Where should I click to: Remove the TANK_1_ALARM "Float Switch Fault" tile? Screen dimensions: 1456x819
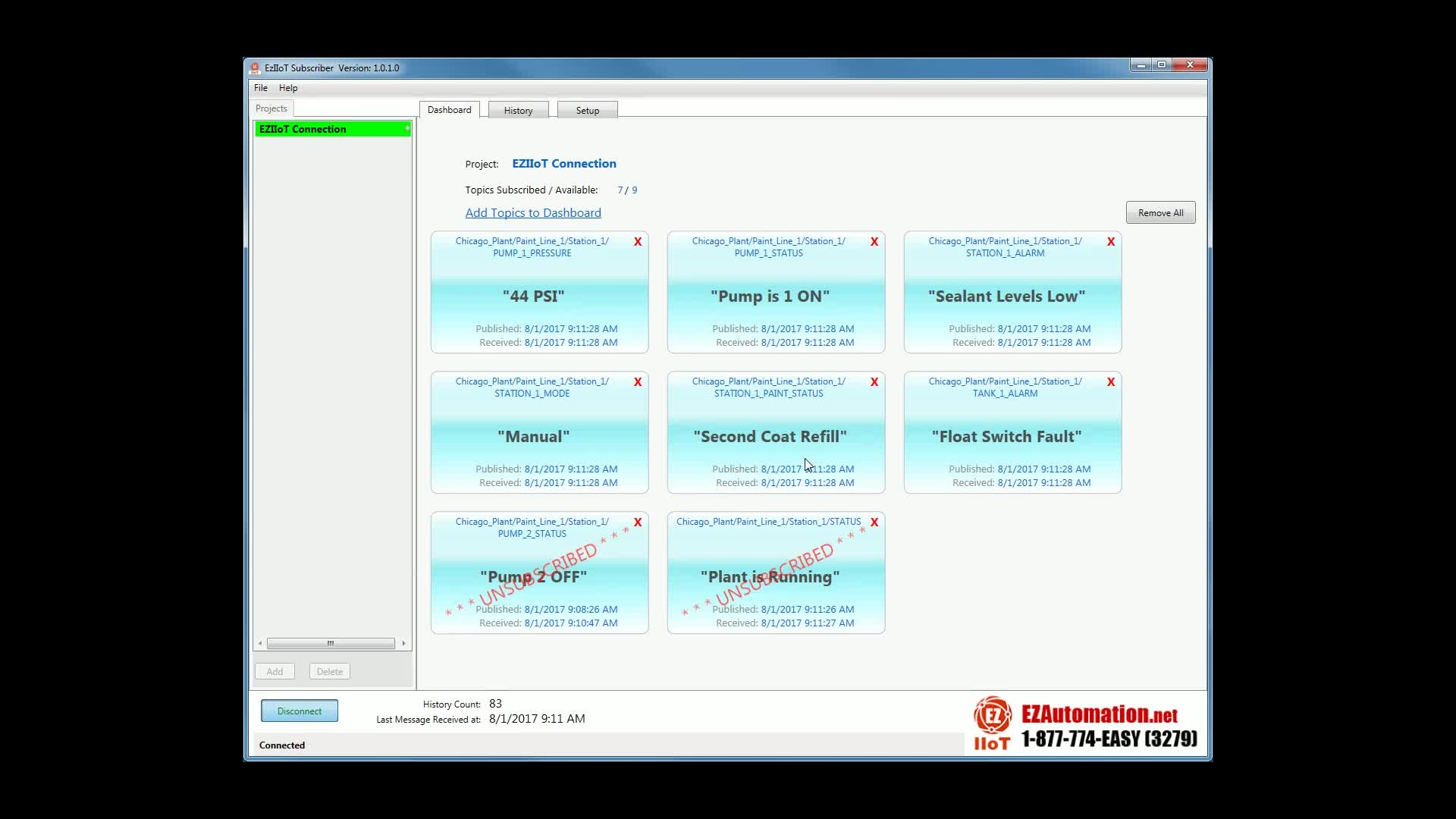(1110, 381)
